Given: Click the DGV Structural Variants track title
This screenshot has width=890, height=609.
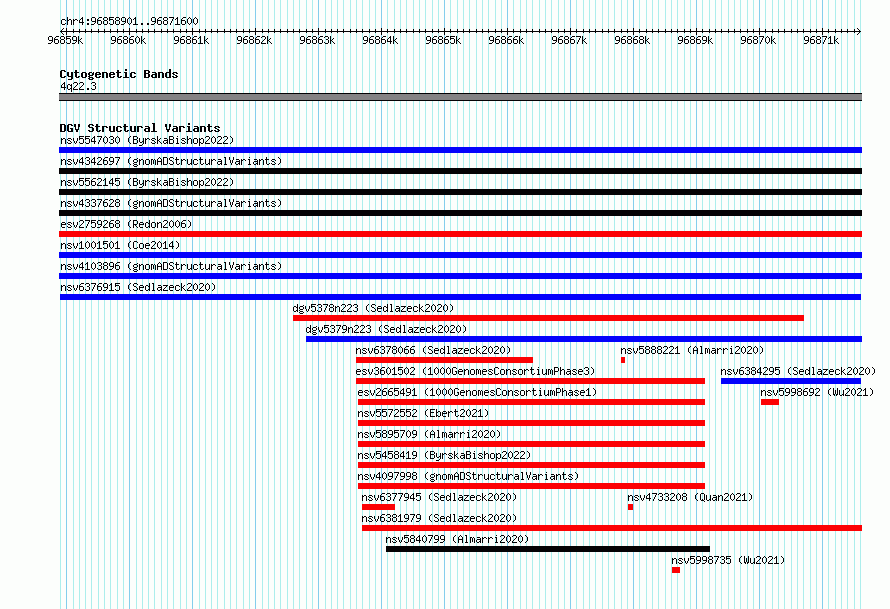Looking at the screenshot, I should 140,128.
